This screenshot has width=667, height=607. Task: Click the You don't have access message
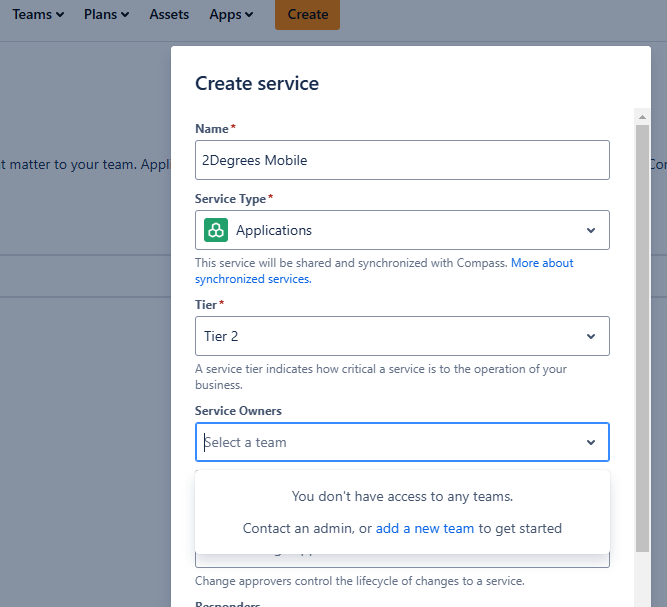click(402, 496)
